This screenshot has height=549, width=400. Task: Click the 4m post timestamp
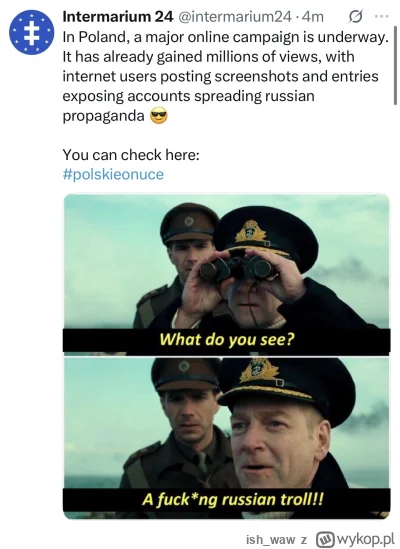[313, 16]
